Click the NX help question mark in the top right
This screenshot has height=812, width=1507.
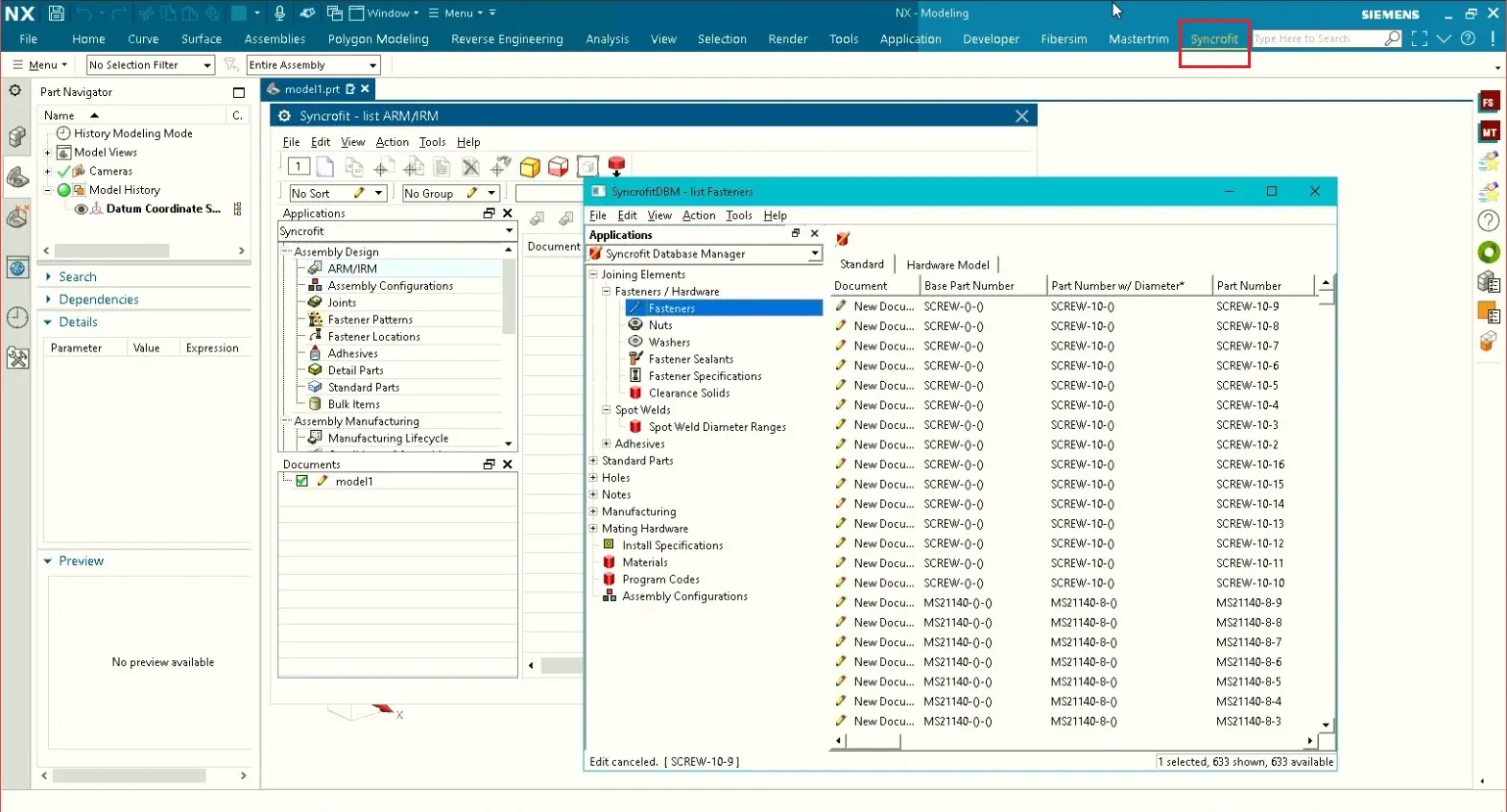tap(1468, 38)
